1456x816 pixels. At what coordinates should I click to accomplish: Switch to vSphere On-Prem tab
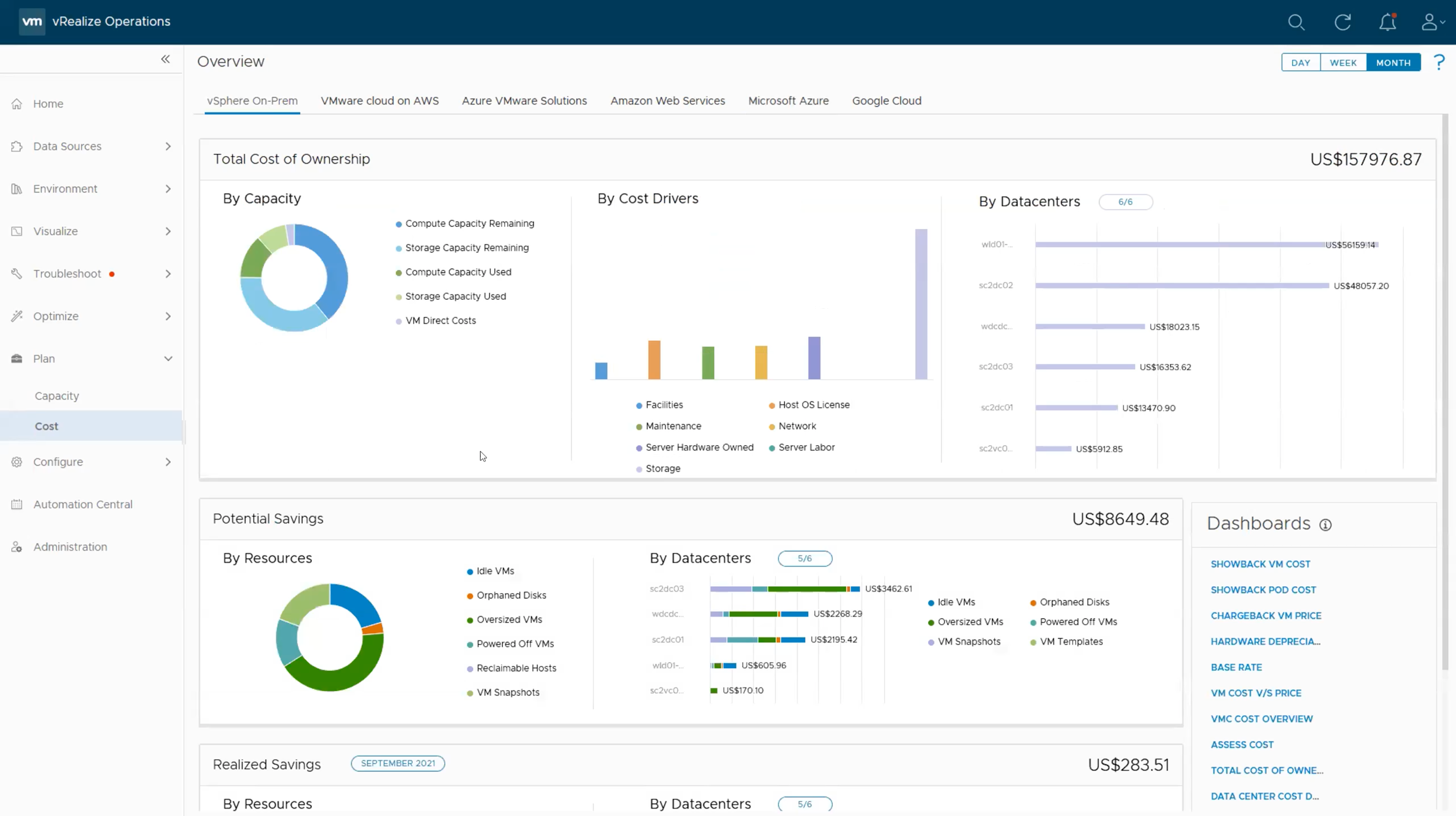(x=252, y=101)
